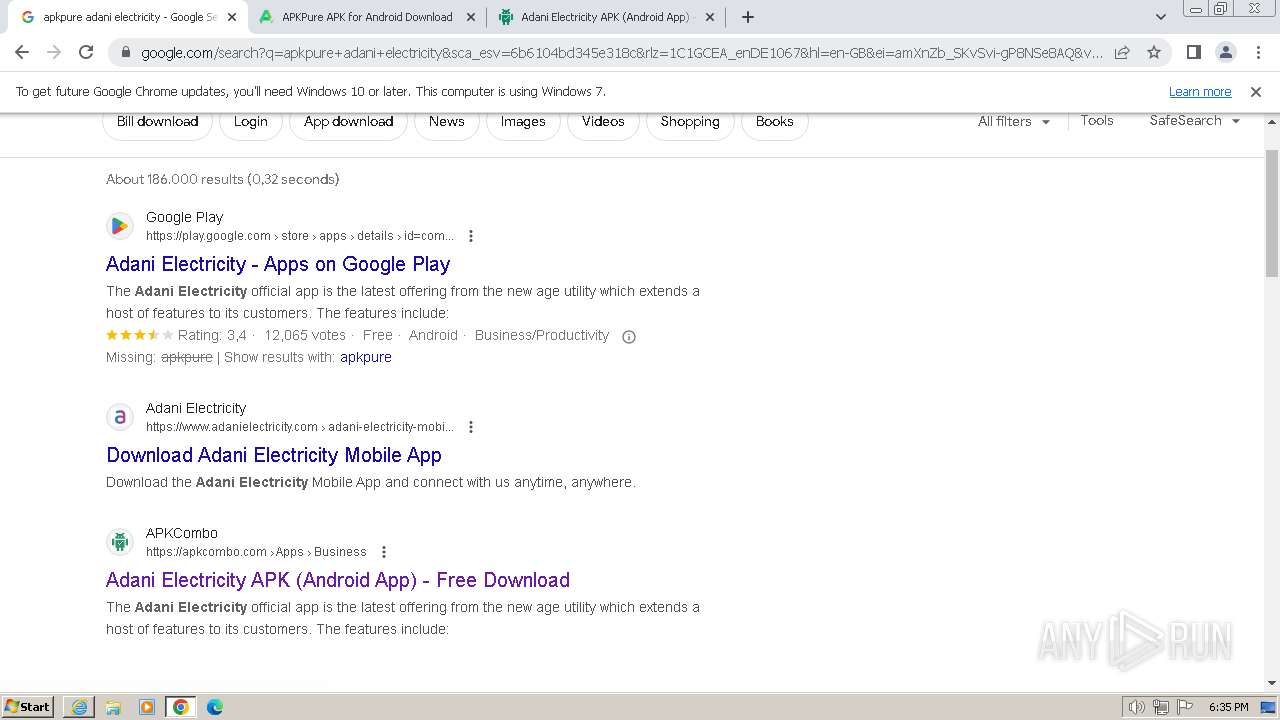This screenshot has height=720, width=1280.
Task: Switch to Videos results
Action: pyautogui.click(x=603, y=122)
